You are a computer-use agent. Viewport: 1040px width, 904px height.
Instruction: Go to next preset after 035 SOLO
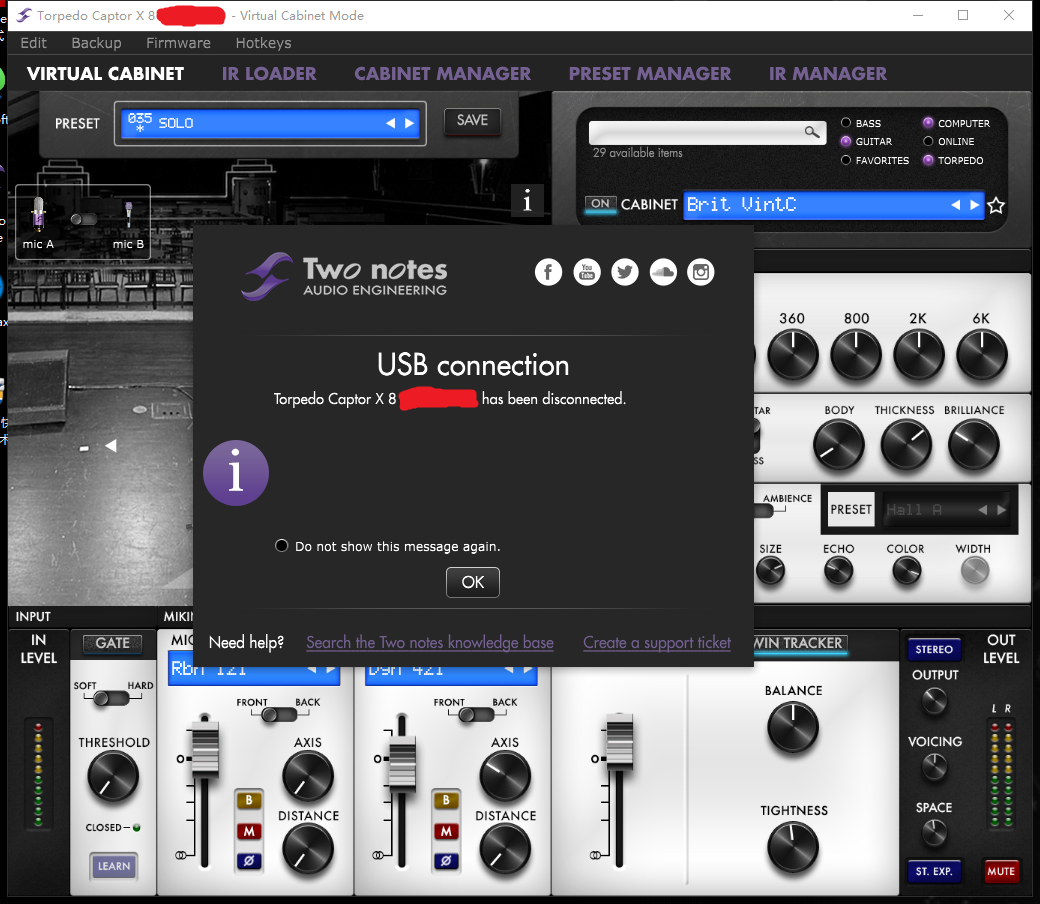point(409,123)
